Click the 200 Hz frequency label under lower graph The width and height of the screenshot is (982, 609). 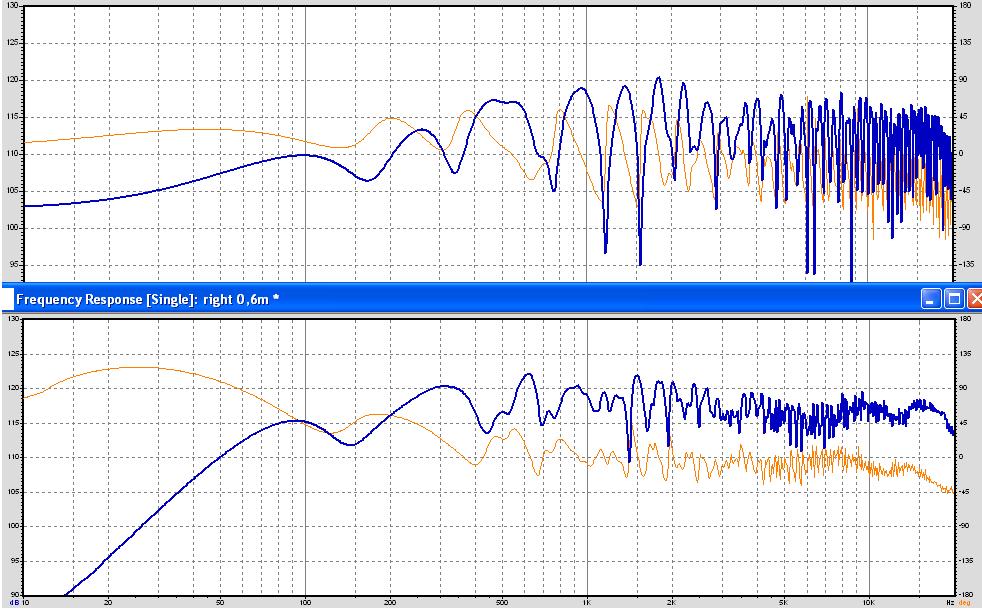(x=390, y=603)
